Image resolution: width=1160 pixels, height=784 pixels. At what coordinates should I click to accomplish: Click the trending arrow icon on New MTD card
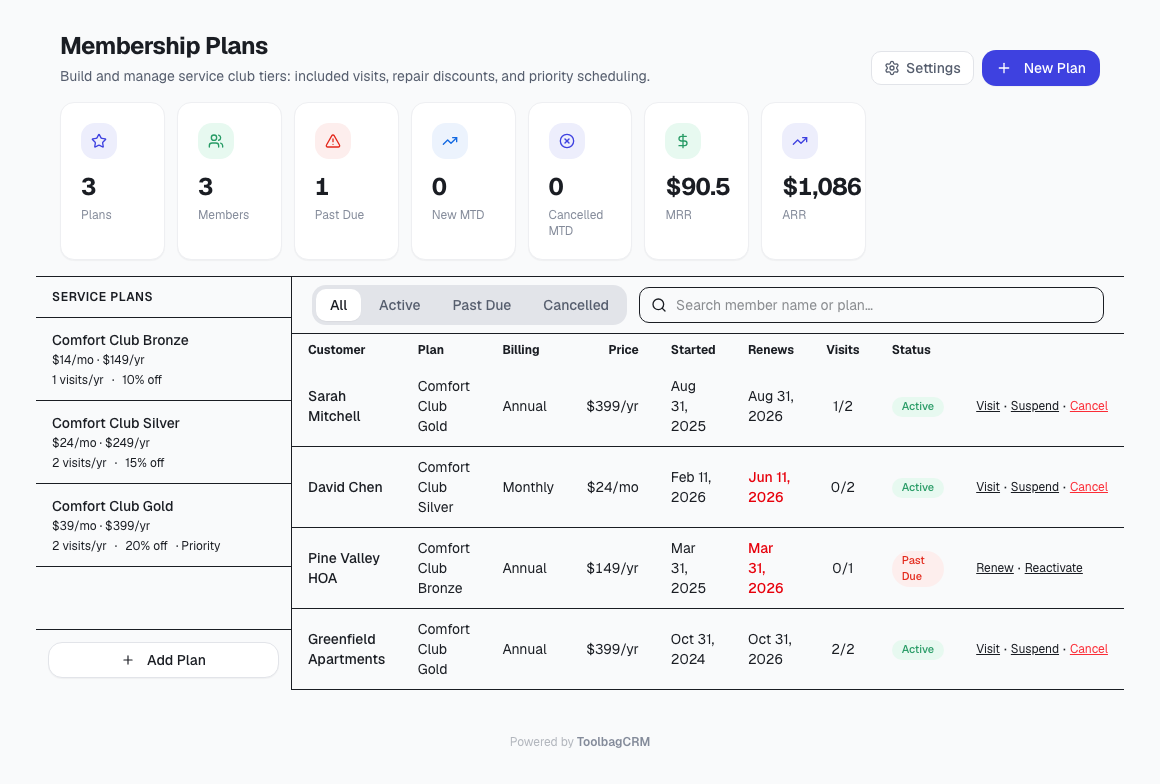450,141
